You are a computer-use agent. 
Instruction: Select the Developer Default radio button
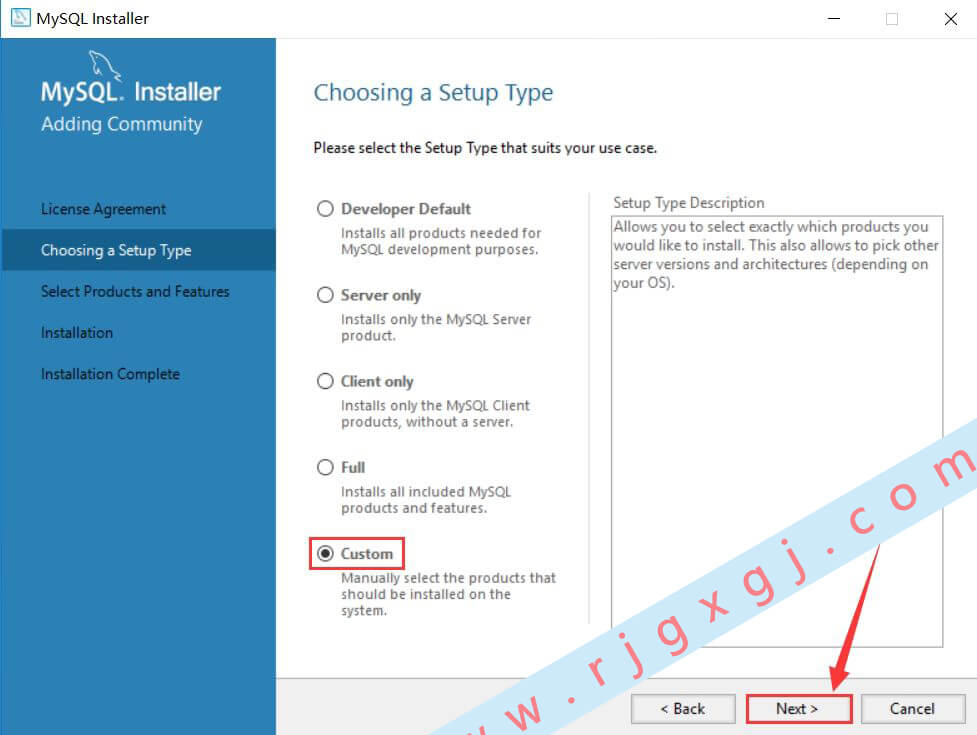pos(325,209)
